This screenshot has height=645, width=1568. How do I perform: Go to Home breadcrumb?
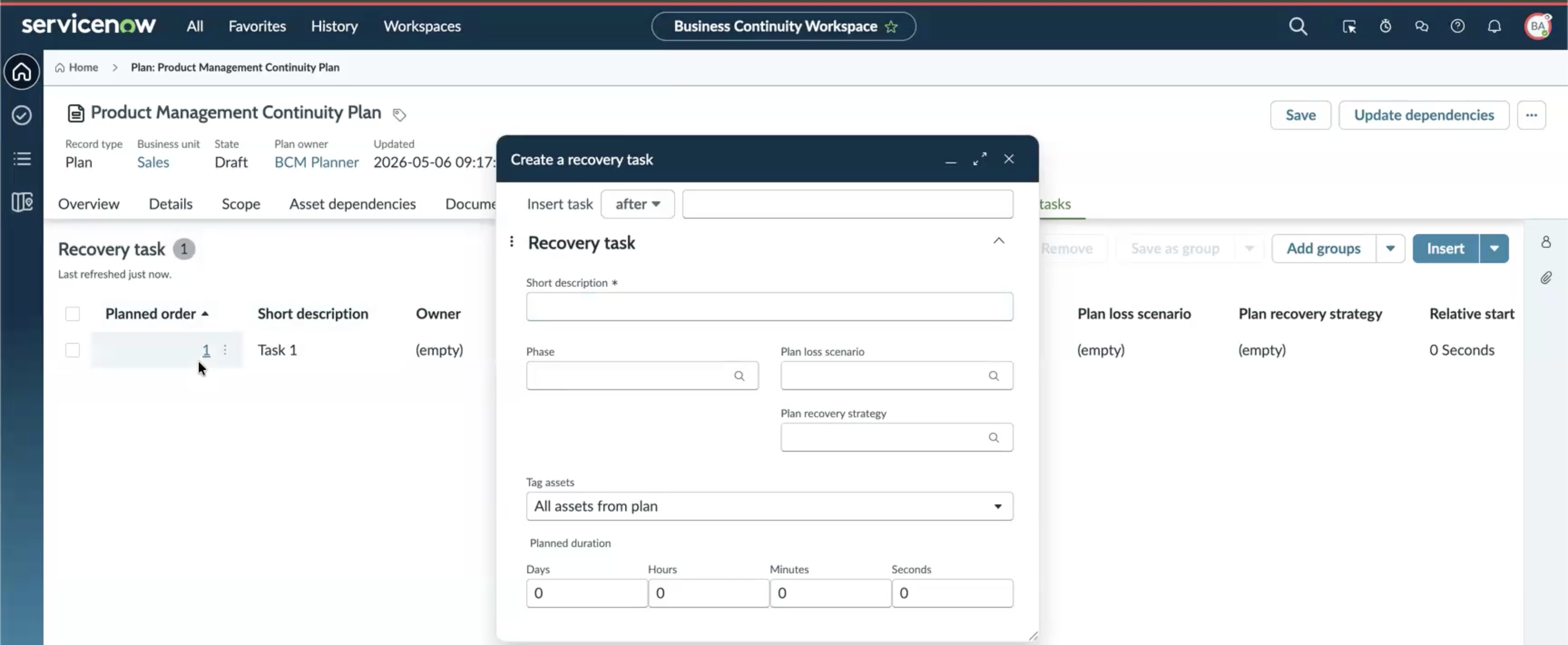(x=77, y=68)
